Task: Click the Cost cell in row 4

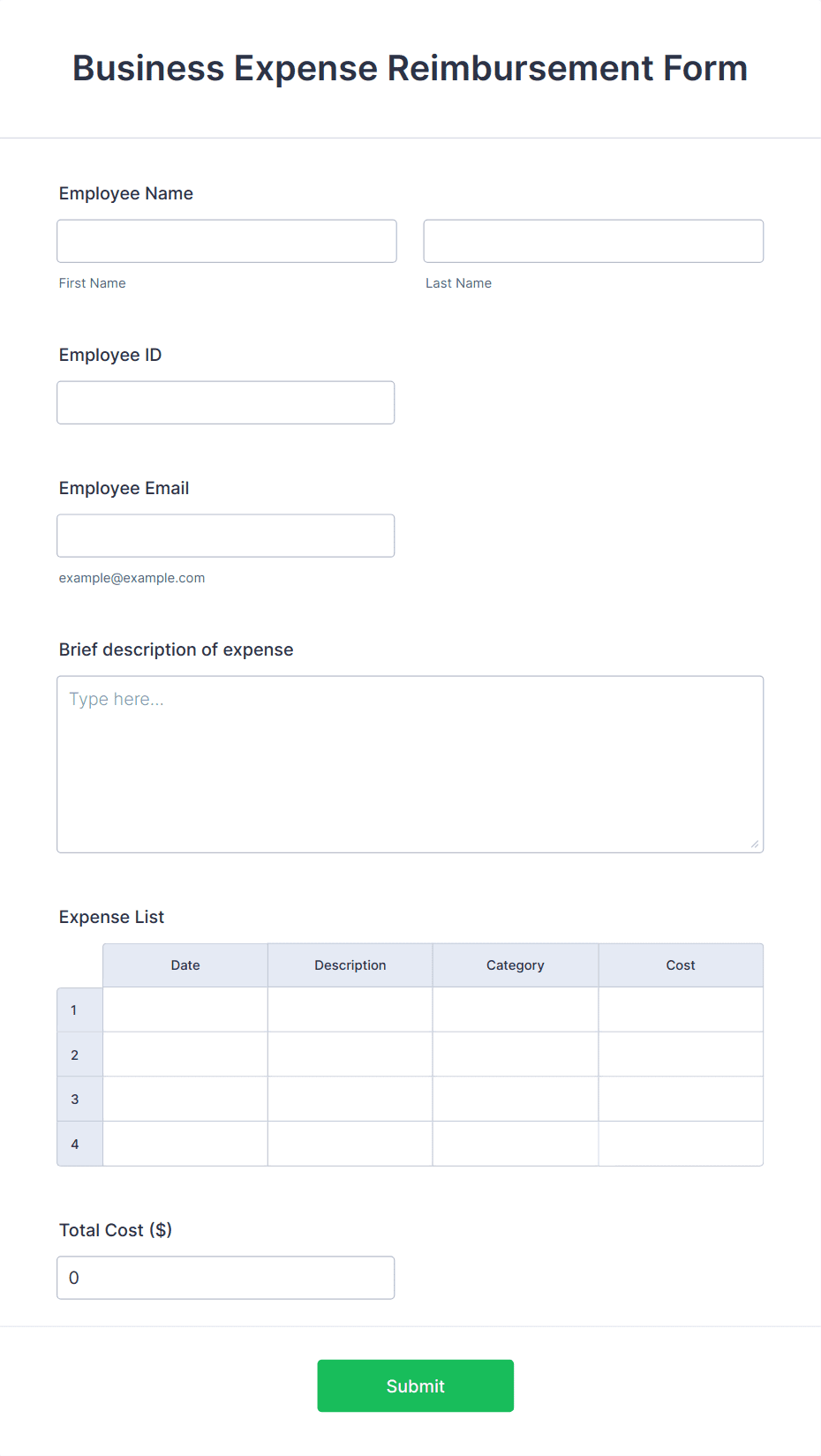Action: point(681,1143)
